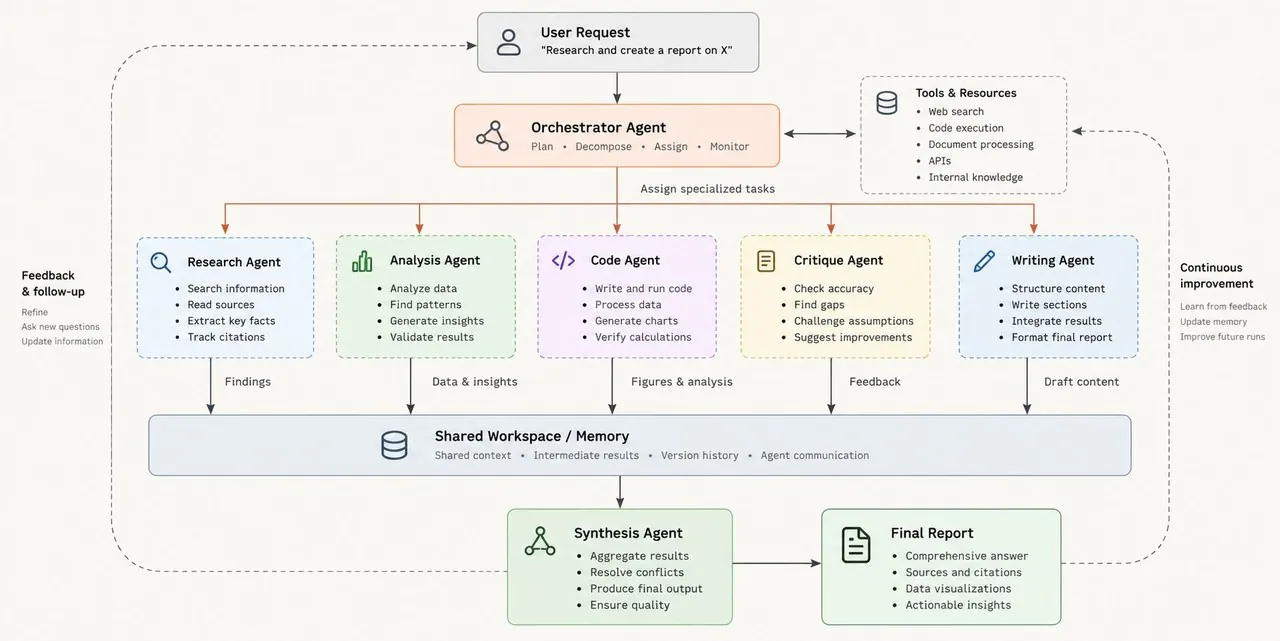
Task: Click the Assign specialized tasks label
Action: (x=708, y=188)
